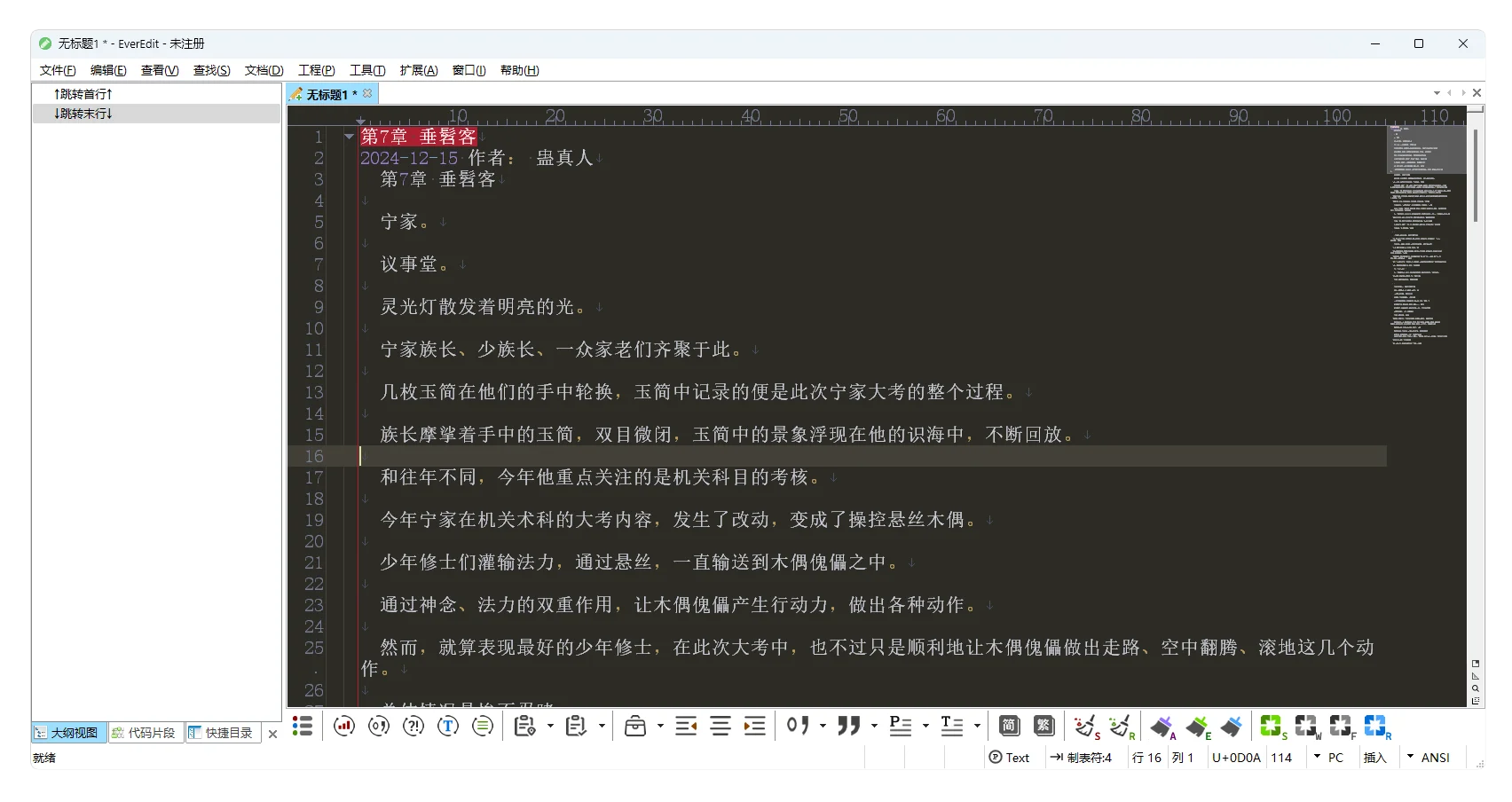Open the 窗口(I) menu
1512x802 pixels.
[x=469, y=70]
